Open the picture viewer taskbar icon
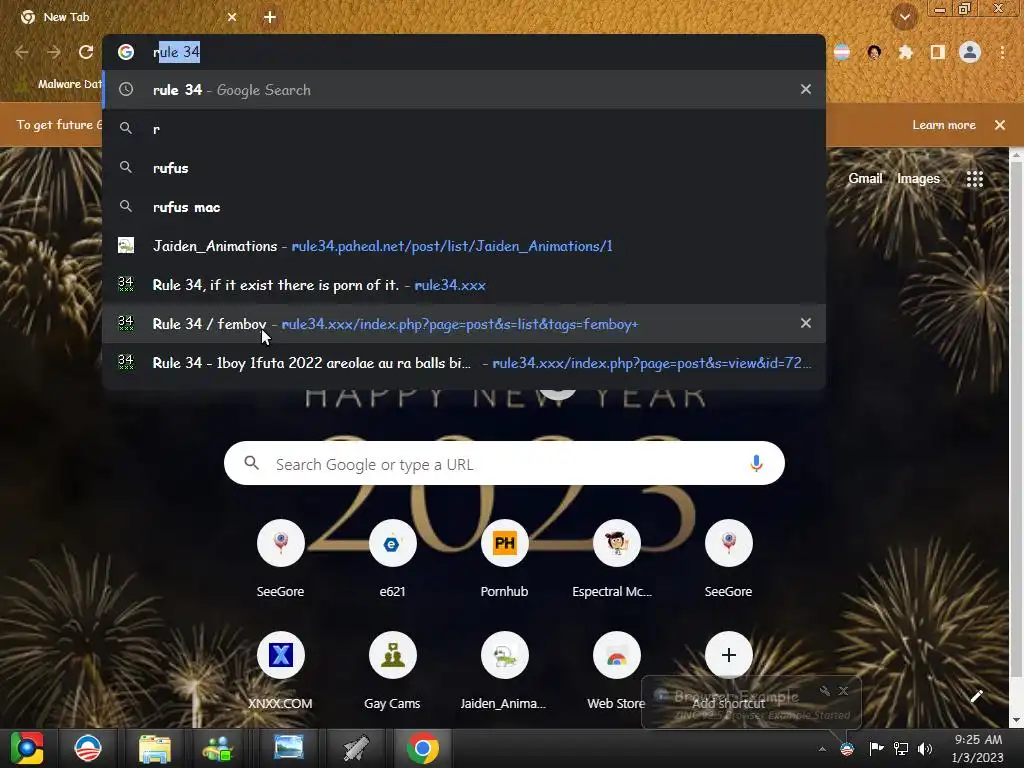This screenshot has height=768, width=1024. click(x=289, y=748)
